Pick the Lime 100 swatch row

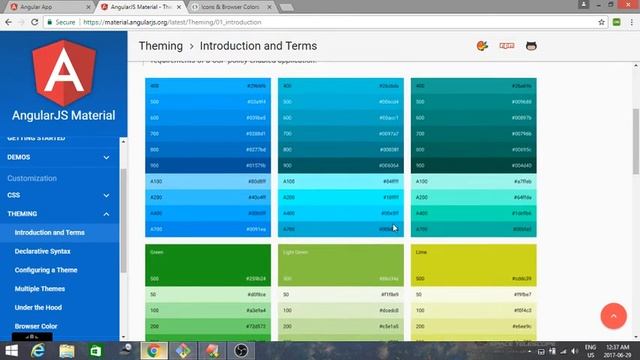[x=473, y=310]
